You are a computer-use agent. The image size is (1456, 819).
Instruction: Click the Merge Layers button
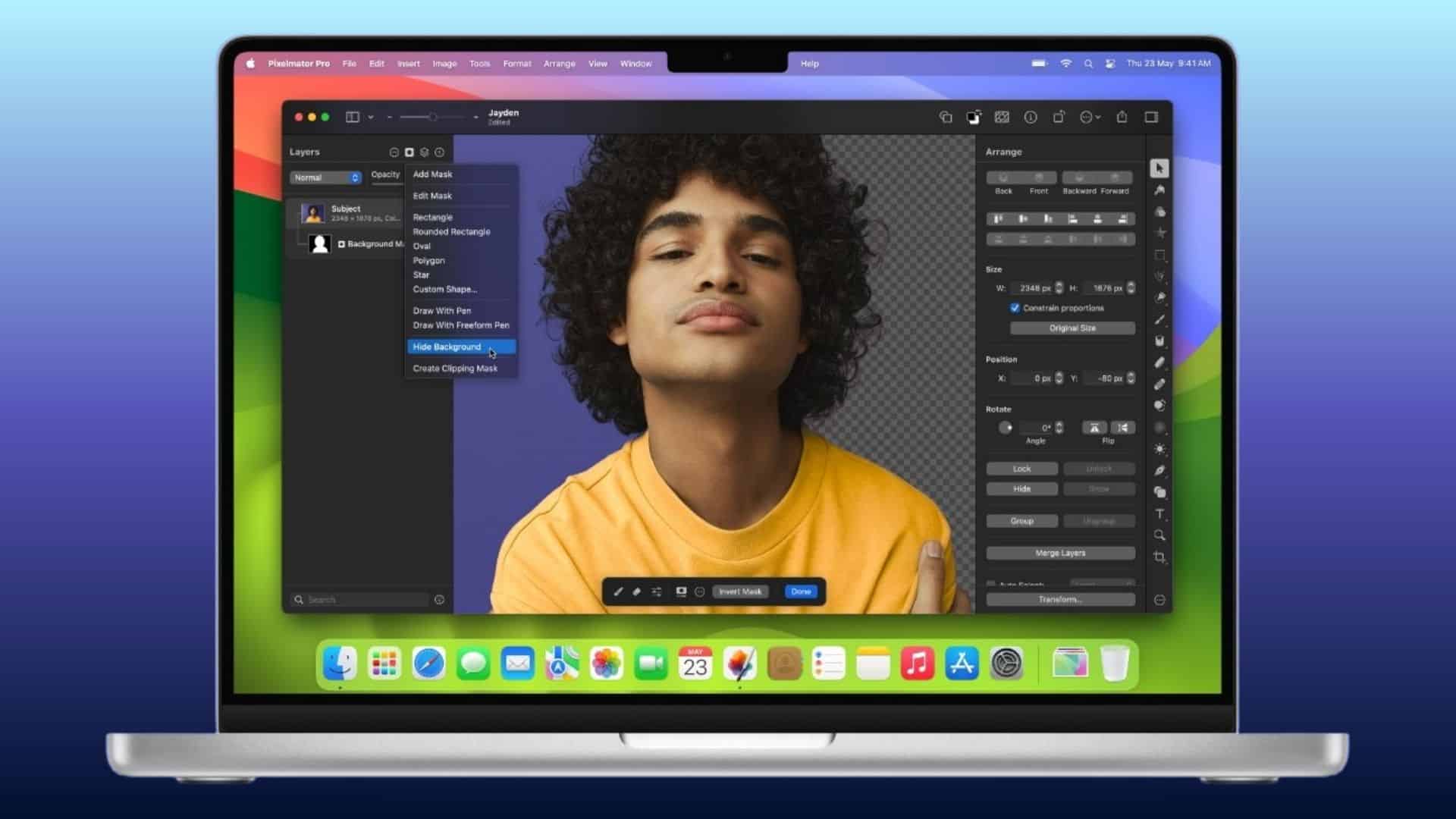(1060, 553)
